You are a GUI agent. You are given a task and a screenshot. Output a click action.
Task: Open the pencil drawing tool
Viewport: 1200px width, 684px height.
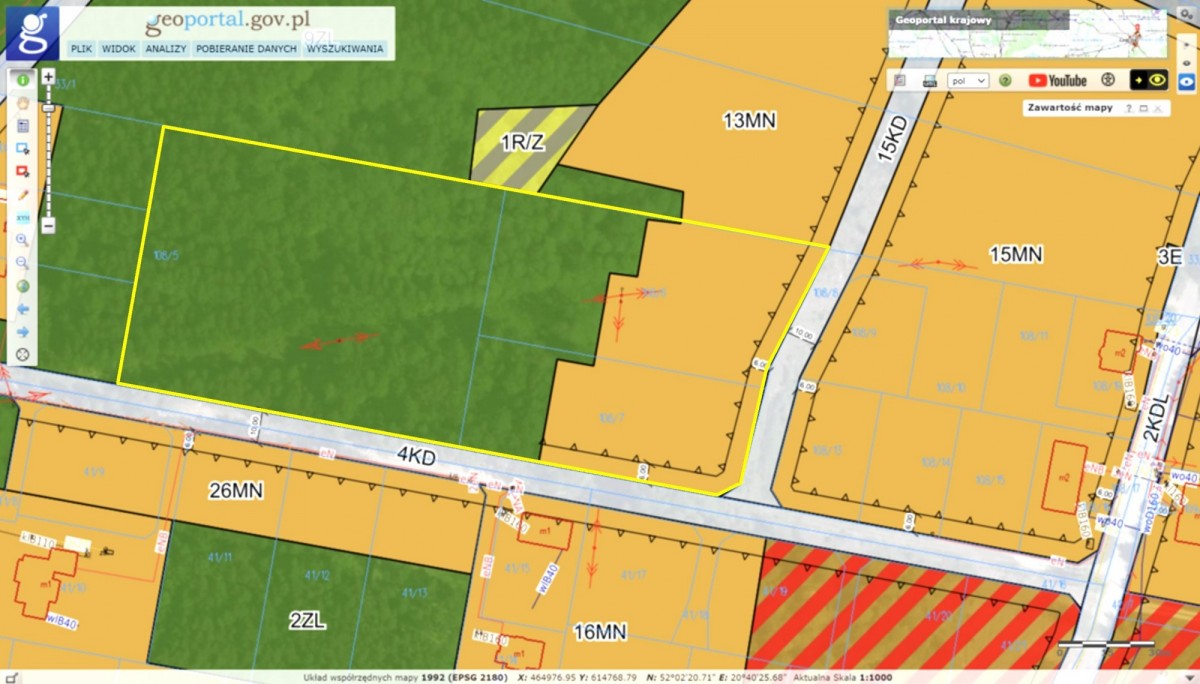pyautogui.click(x=22, y=194)
